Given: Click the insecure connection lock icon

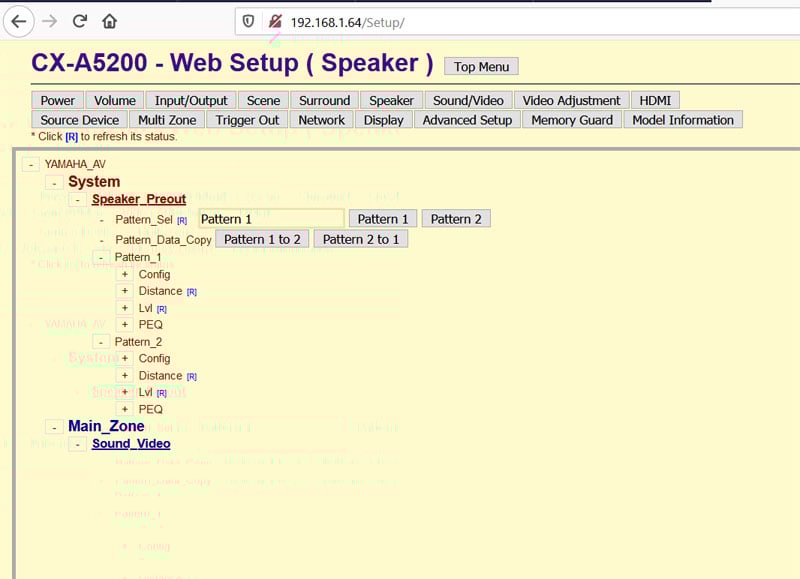Looking at the screenshot, I should 274,21.
